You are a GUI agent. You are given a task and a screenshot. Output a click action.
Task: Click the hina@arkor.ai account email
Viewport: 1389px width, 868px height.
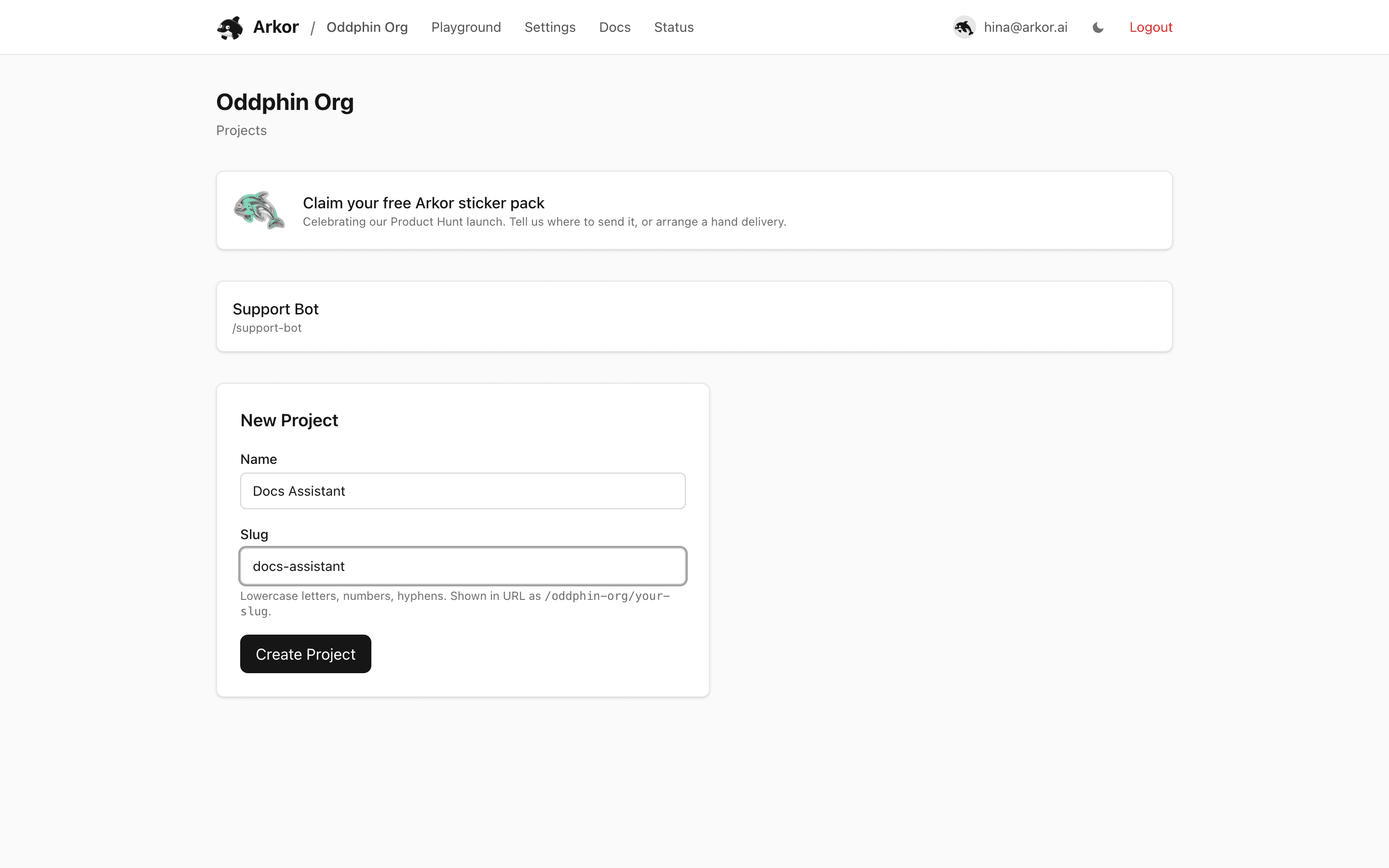[1026, 27]
